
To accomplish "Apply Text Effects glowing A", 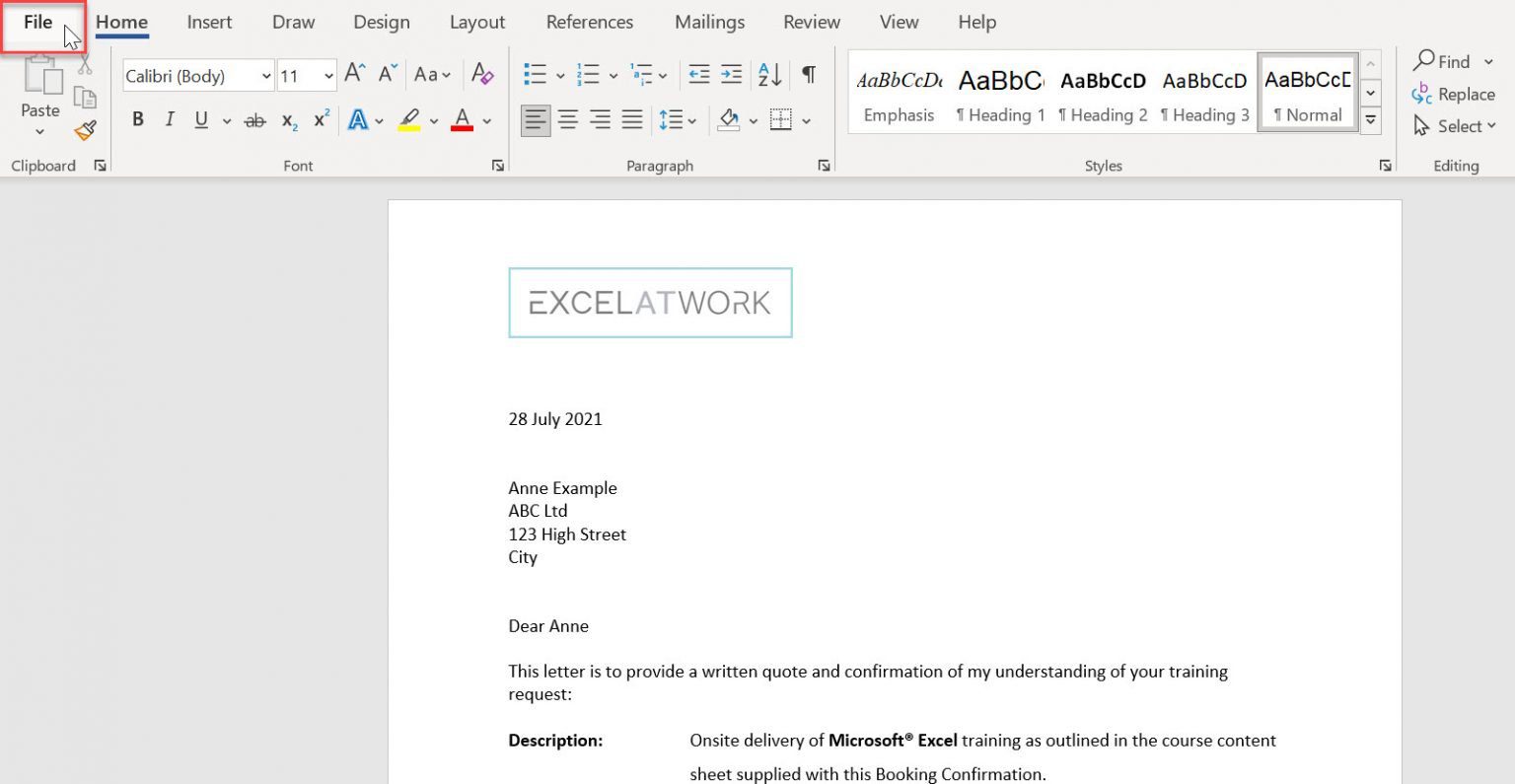I will point(358,120).
